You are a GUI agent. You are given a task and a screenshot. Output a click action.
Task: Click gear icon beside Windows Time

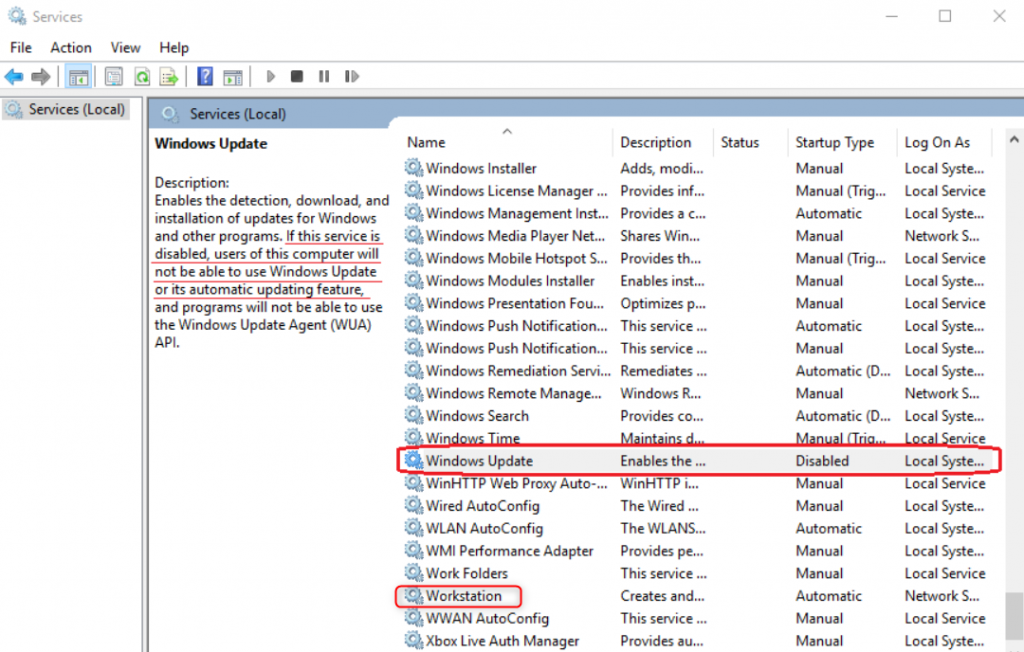point(413,437)
